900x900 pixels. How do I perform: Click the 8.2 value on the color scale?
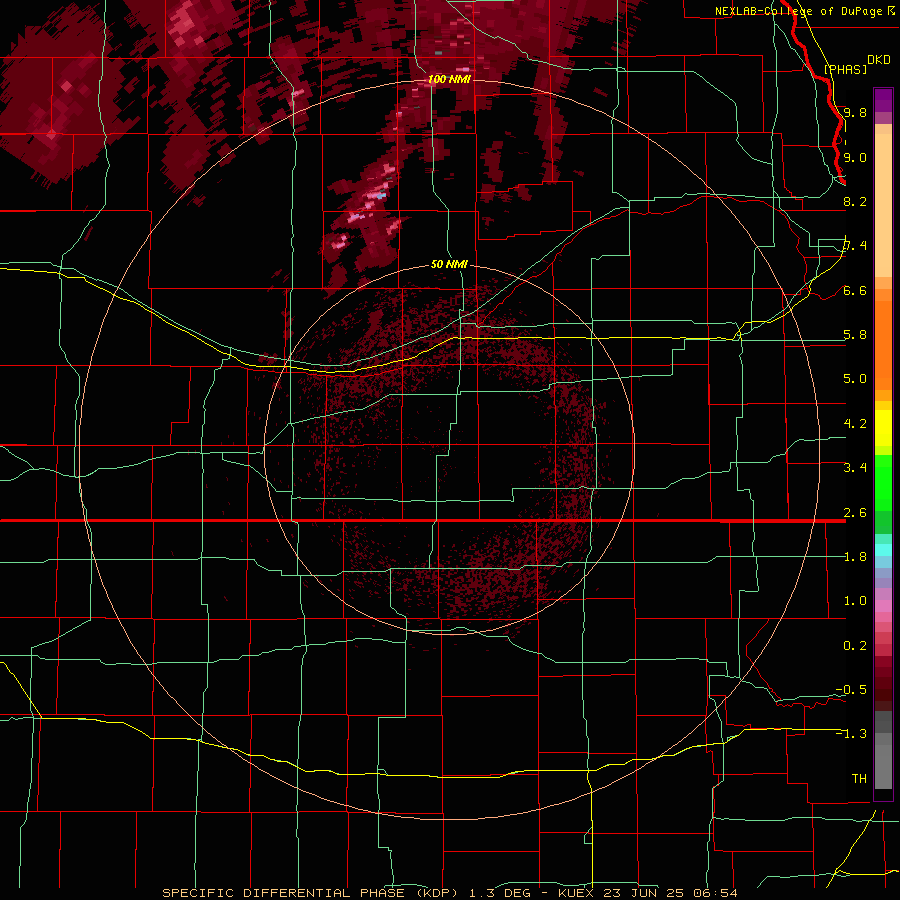tap(855, 201)
